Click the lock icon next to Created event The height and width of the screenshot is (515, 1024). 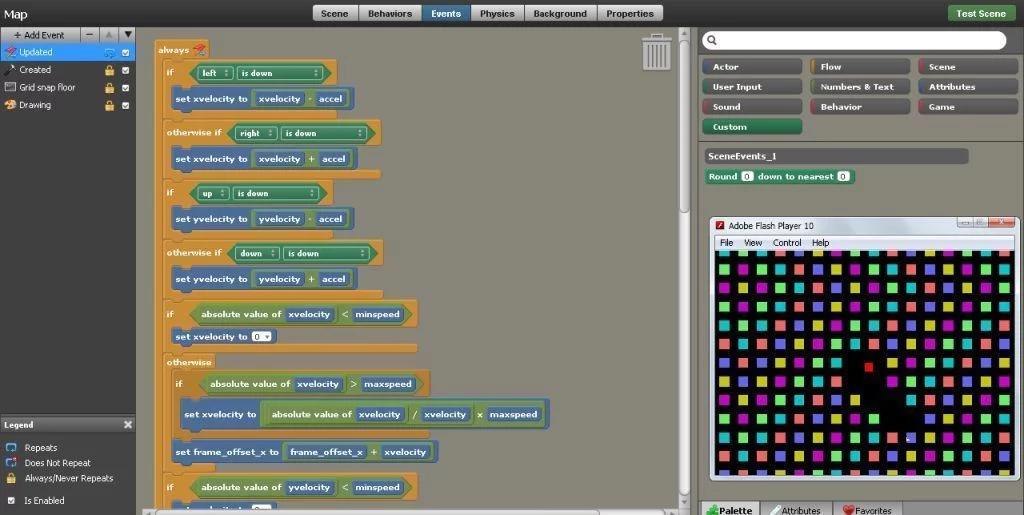(x=109, y=70)
